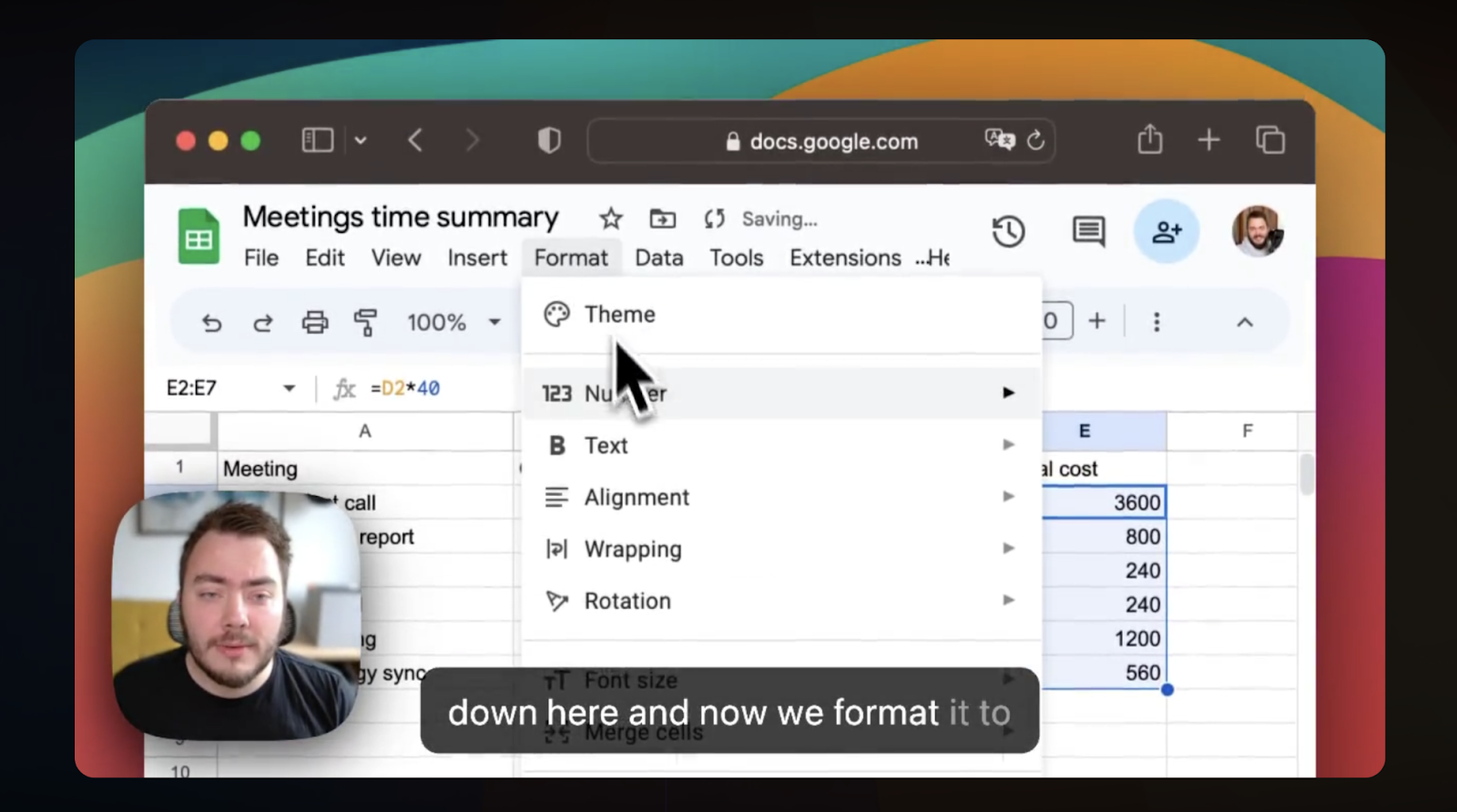This screenshot has height=812, width=1457.
Task: Select the paint format tool
Action: pos(366,322)
